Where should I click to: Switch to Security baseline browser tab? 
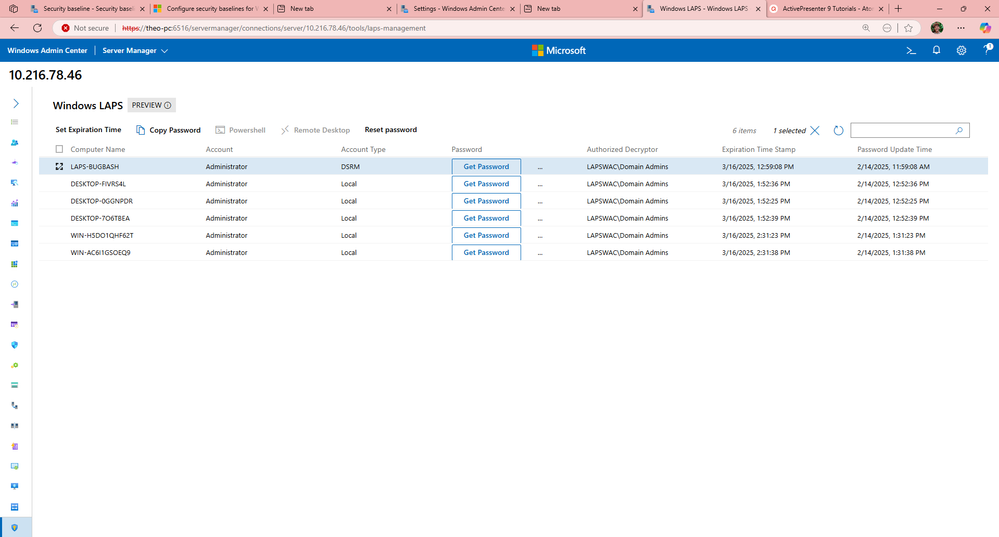coord(88,9)
